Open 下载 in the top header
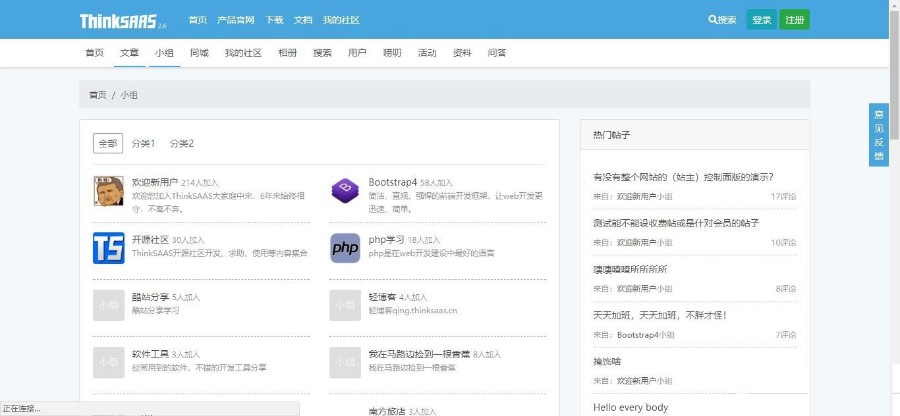 274,20
